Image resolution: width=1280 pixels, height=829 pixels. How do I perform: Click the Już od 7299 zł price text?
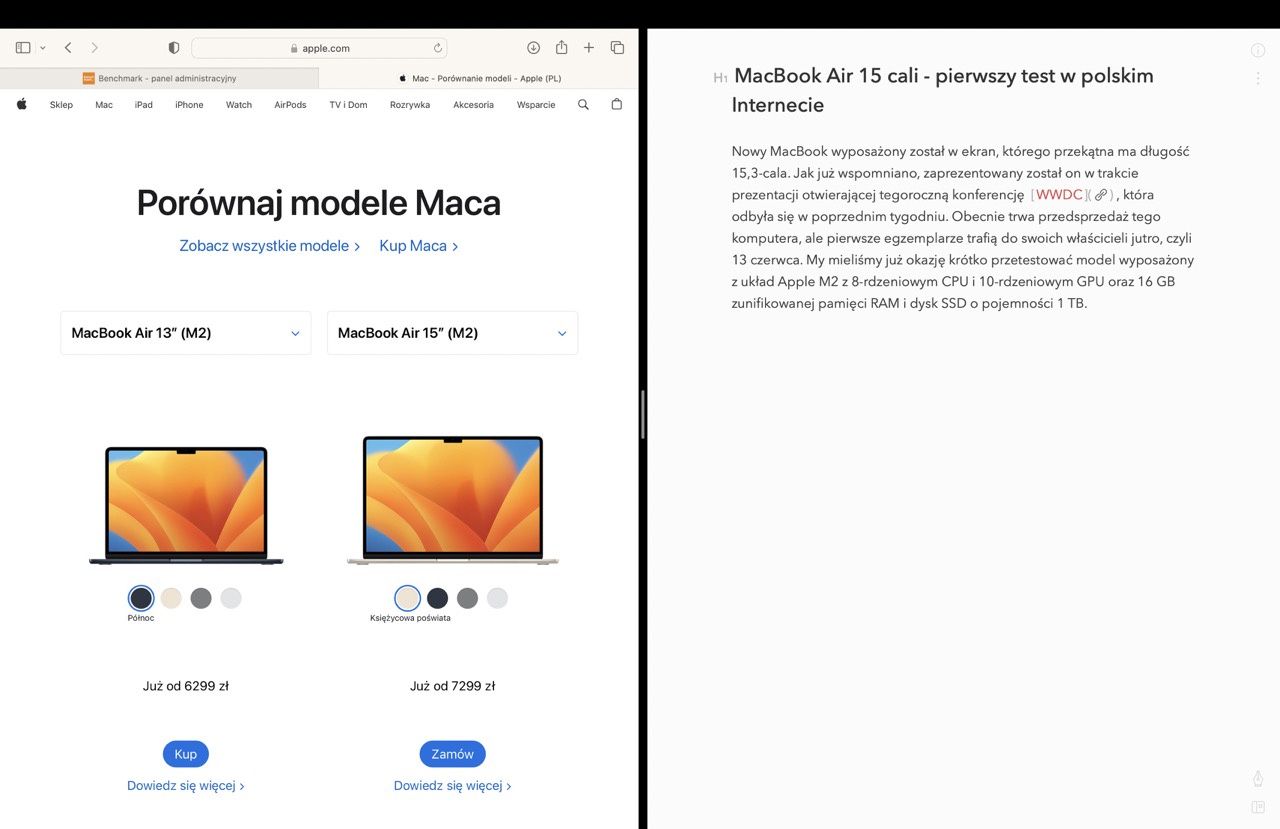pos(453,686)
